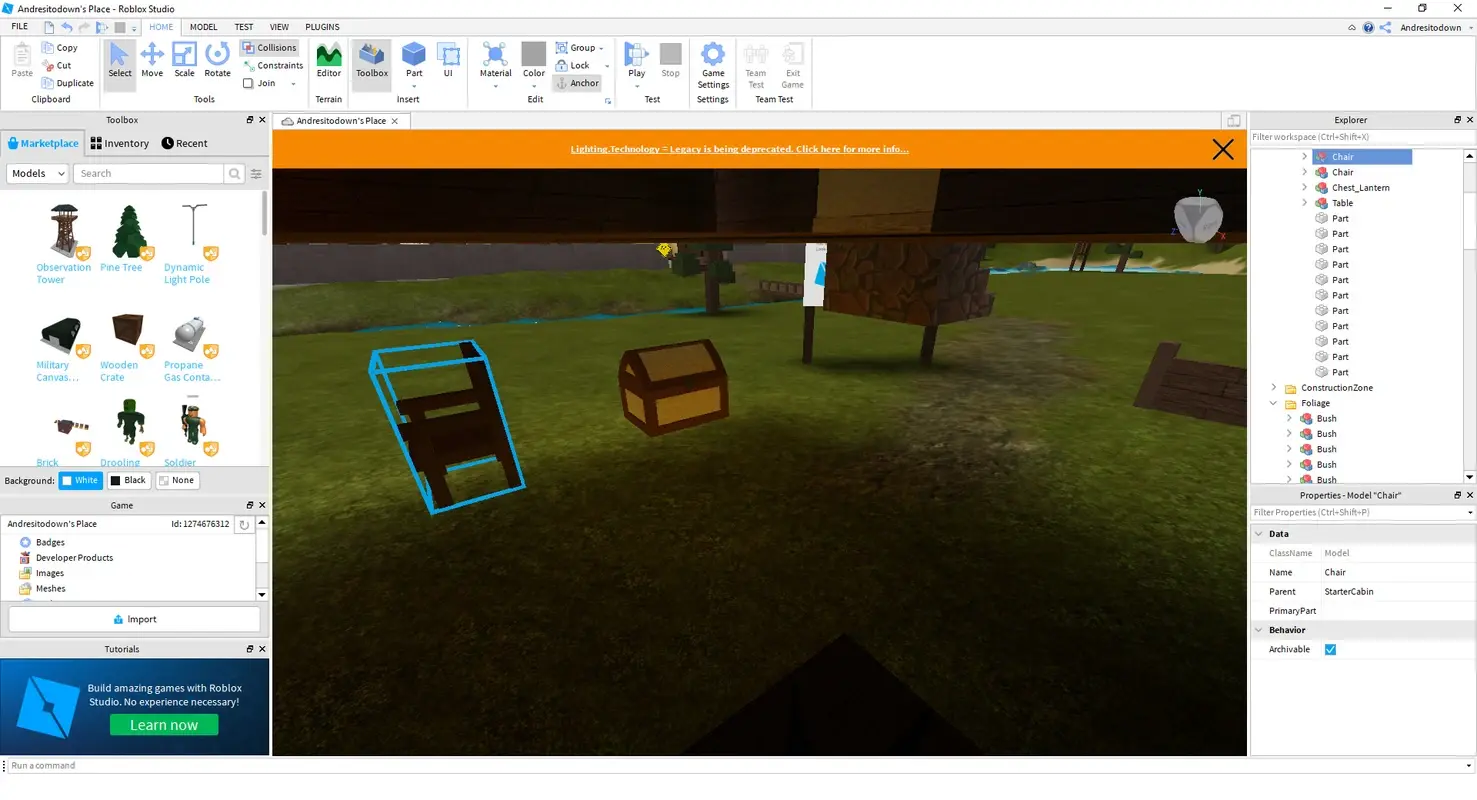Insert a new Part
The width and height of the screenshot is (1477, 800).
tap(413, 60)
